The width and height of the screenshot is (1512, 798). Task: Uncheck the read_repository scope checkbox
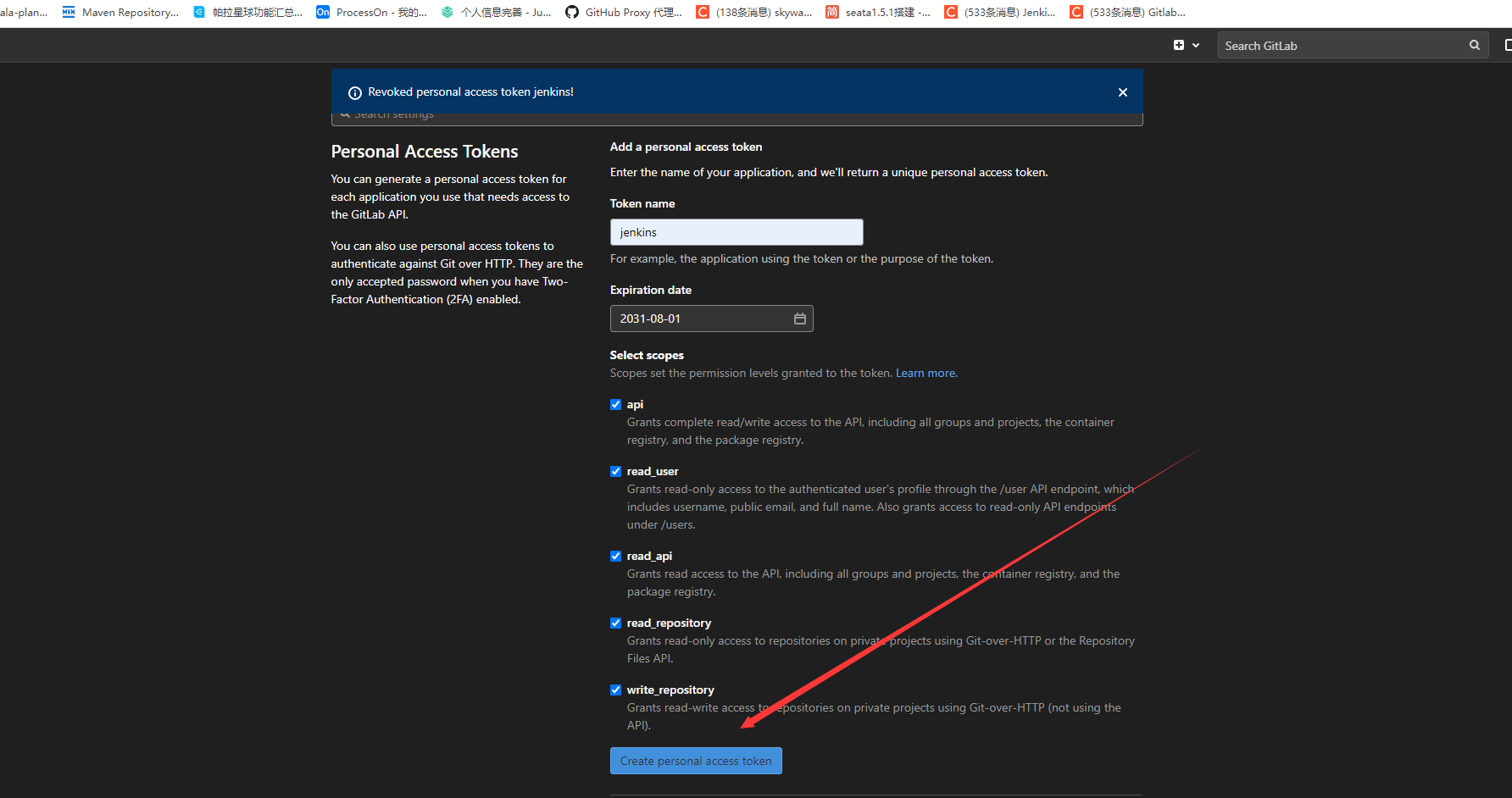(x=616, y=623)
